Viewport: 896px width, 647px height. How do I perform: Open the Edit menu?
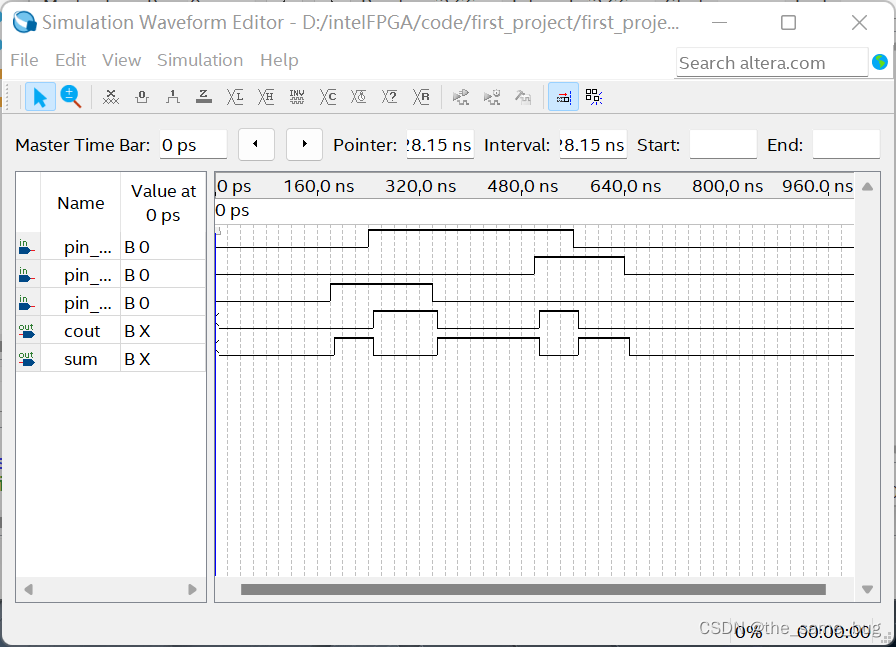coord(70,60)
